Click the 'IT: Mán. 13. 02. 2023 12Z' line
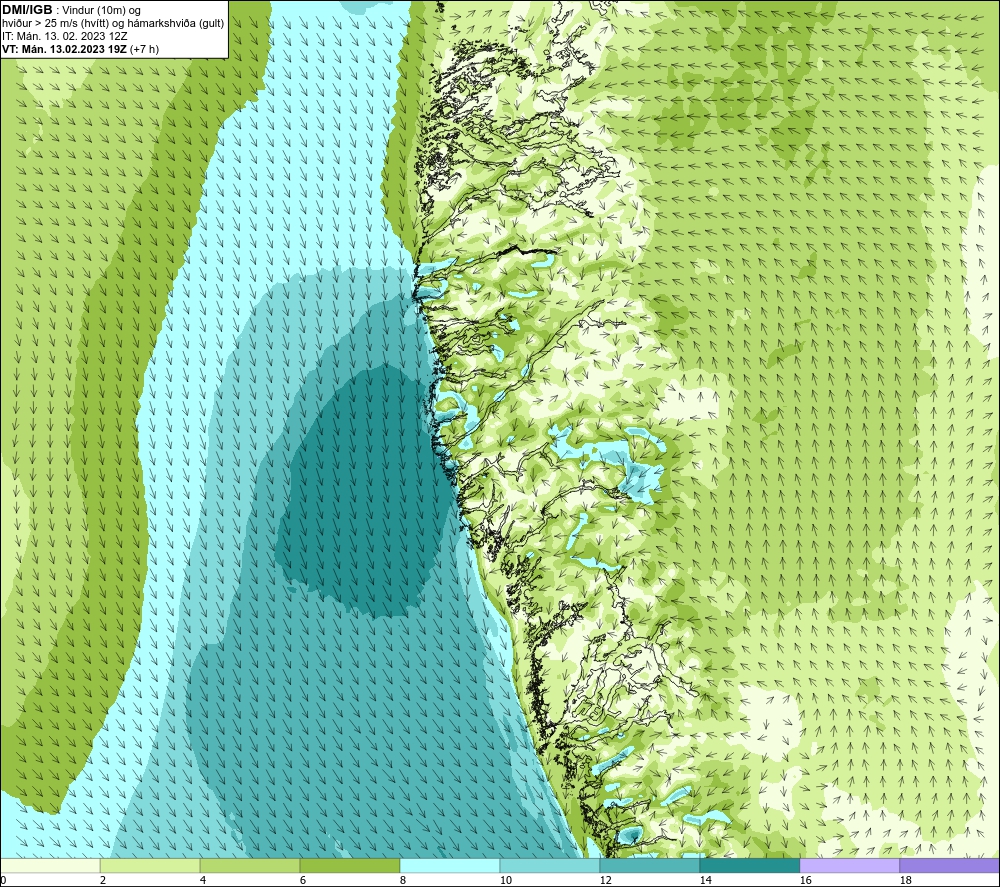 [x=64, y=36]
